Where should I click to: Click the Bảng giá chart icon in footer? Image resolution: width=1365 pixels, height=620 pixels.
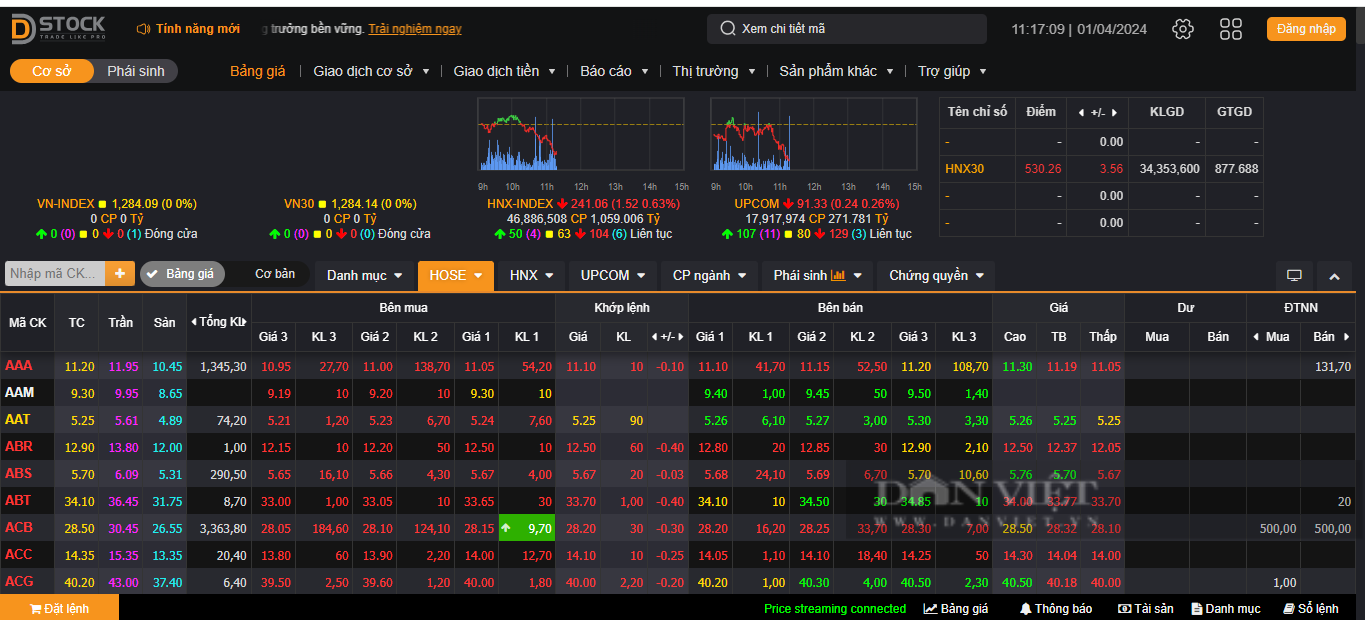[x=930, y=608]
